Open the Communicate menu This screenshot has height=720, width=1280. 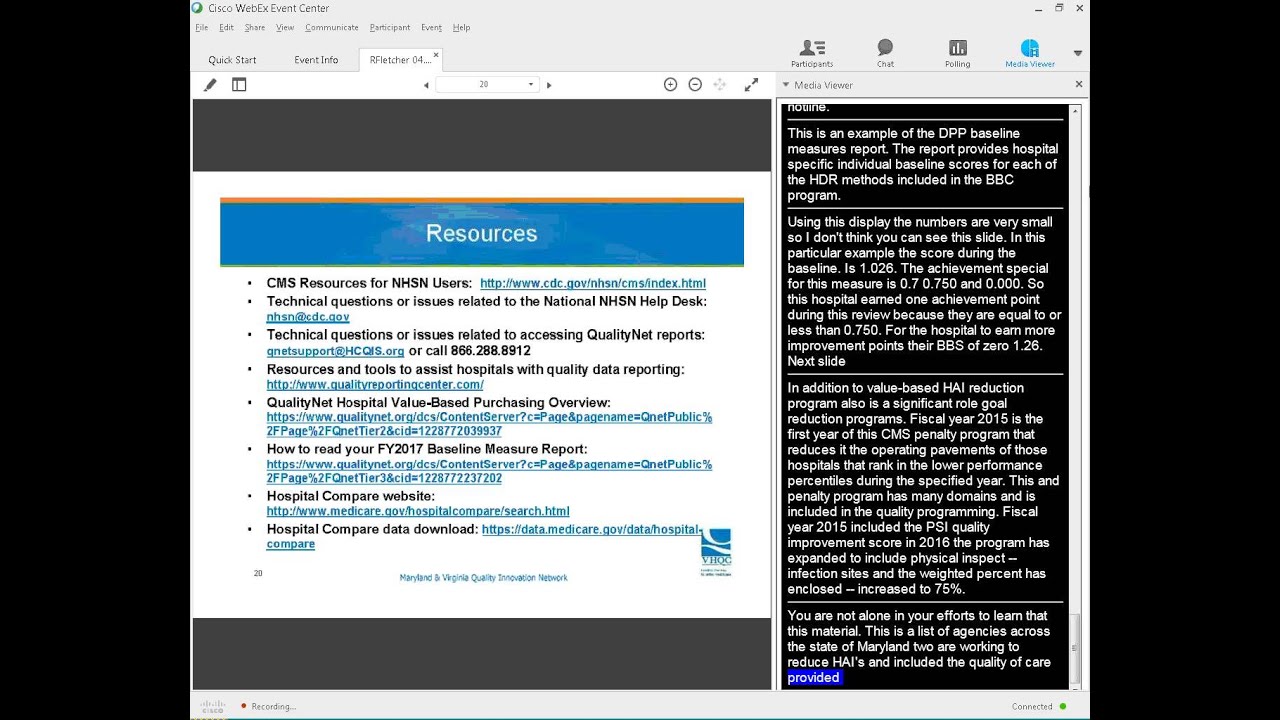point(332,27)
